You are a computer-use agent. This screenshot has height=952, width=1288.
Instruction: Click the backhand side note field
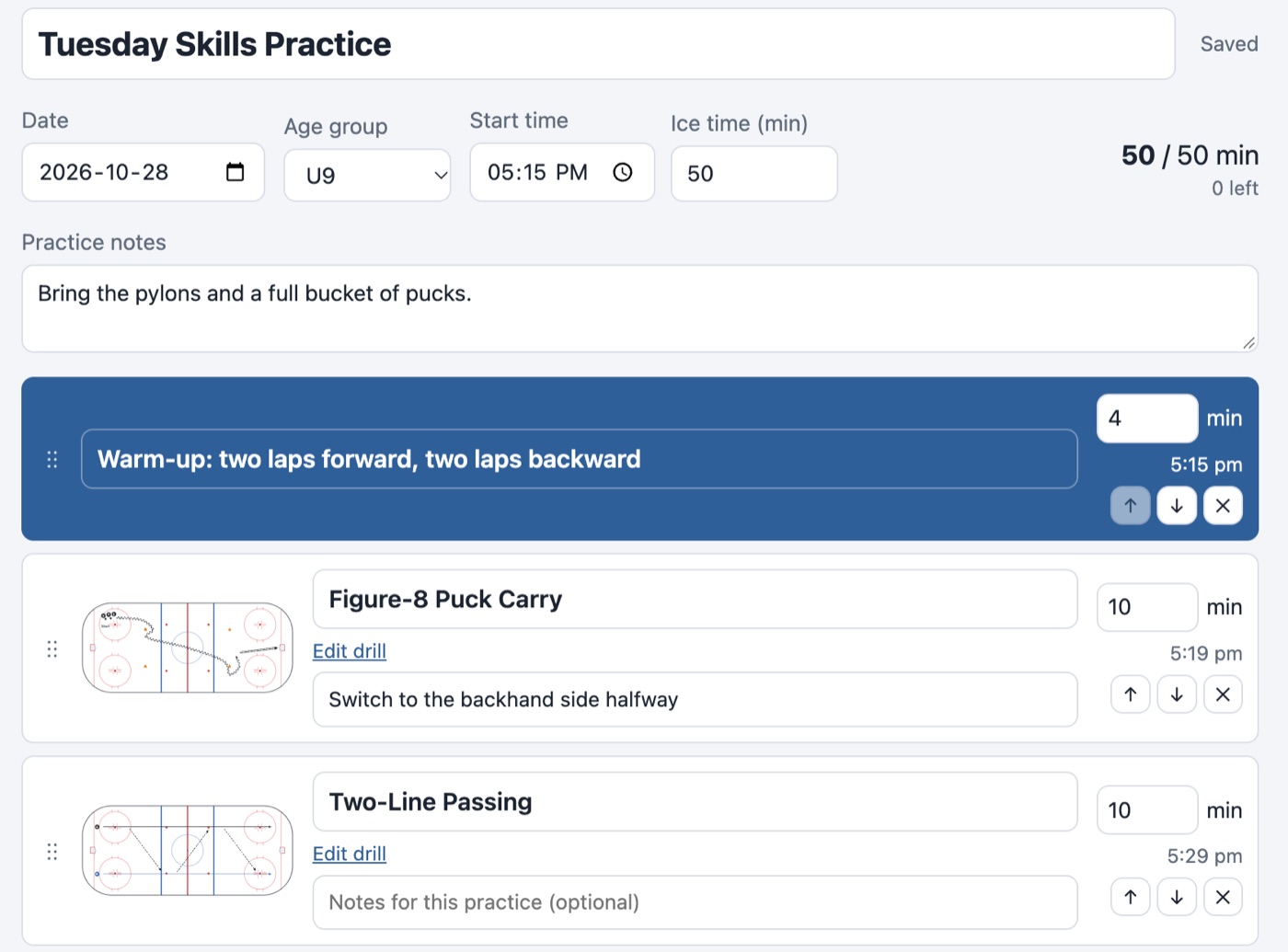click(695, 700)
